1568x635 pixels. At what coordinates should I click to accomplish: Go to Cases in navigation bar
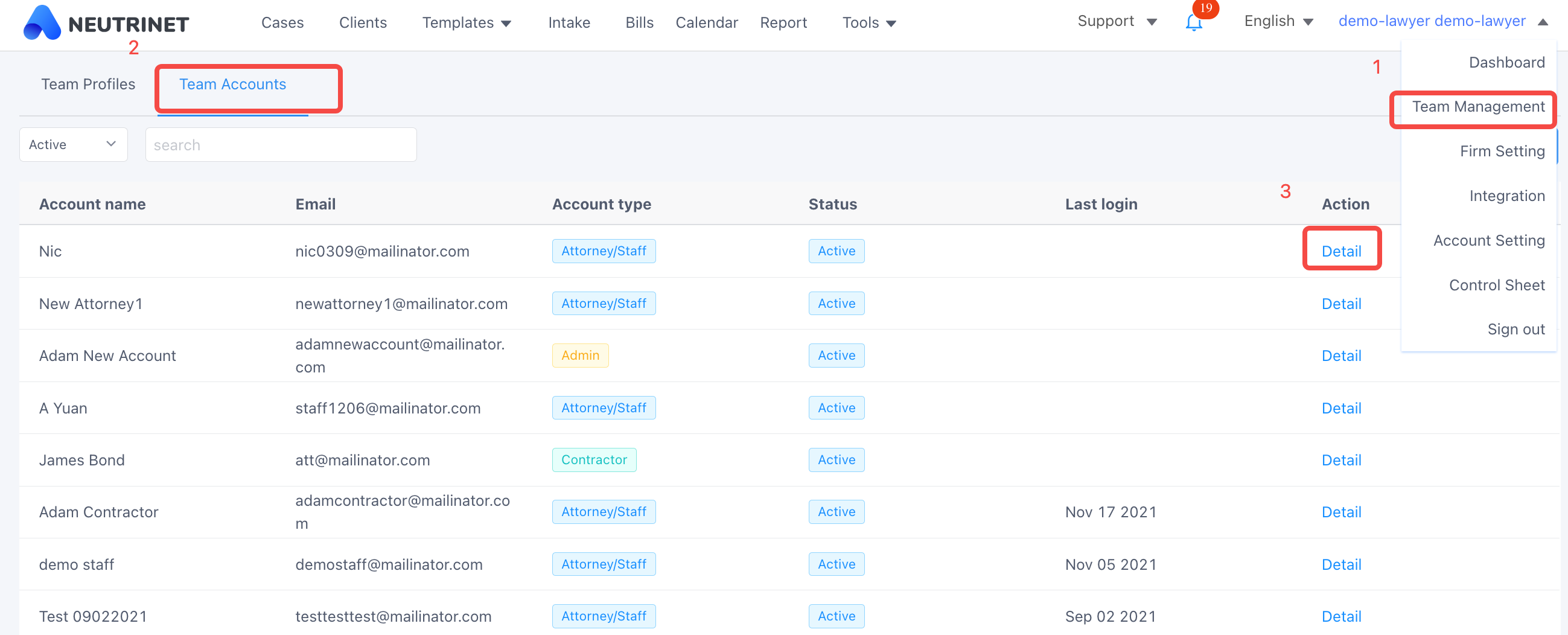(x=282, y=23)
